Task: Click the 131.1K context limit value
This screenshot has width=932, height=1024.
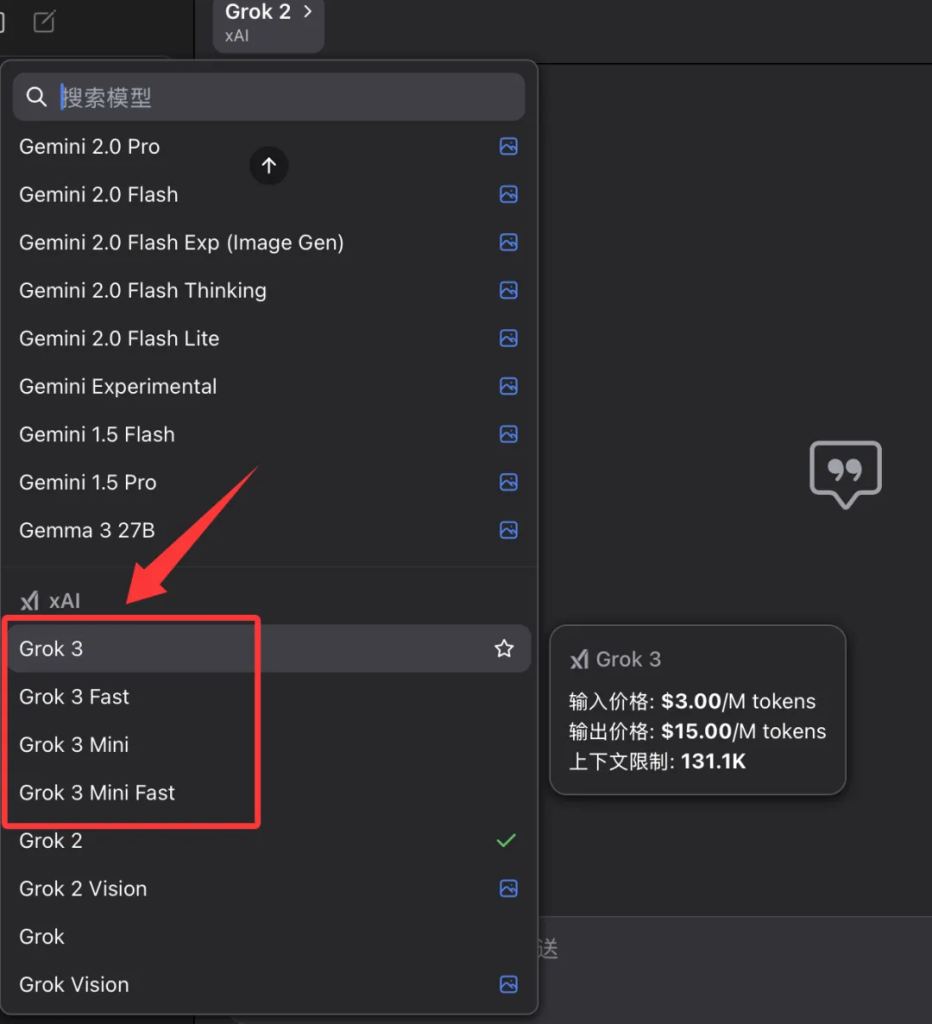Action: (713, 761)
